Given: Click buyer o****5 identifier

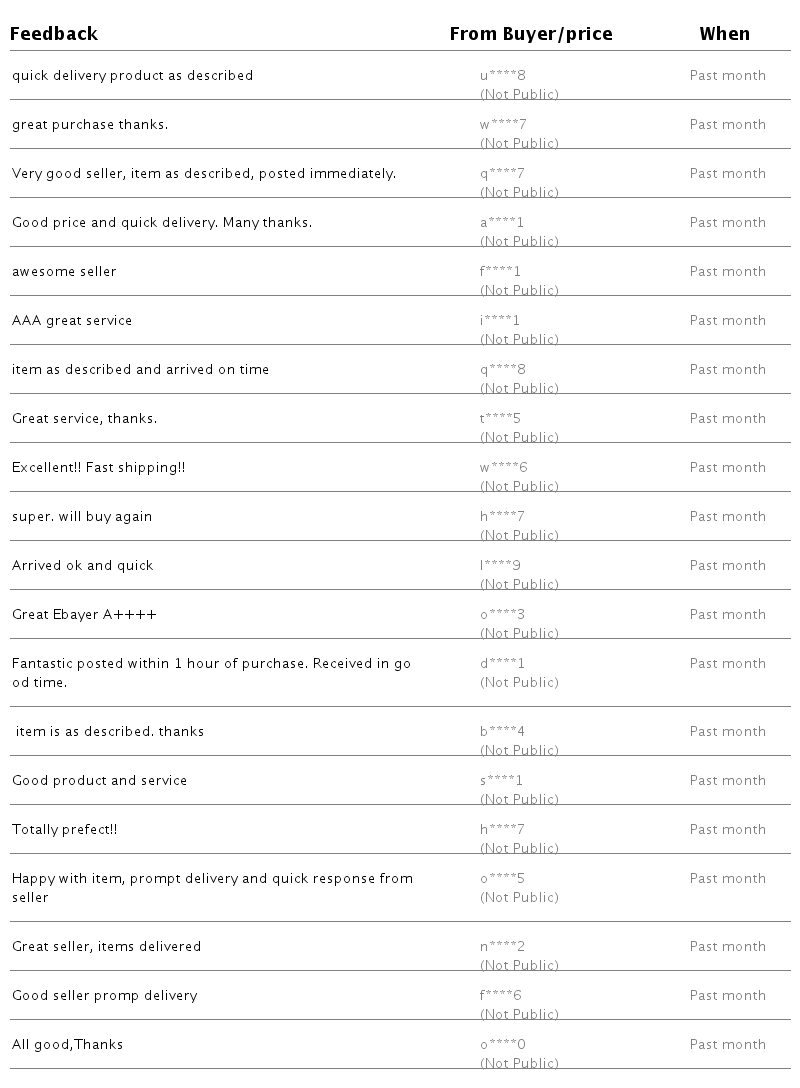Looking at the screenshot, I should pyautogui.click(x=503, y=879).
